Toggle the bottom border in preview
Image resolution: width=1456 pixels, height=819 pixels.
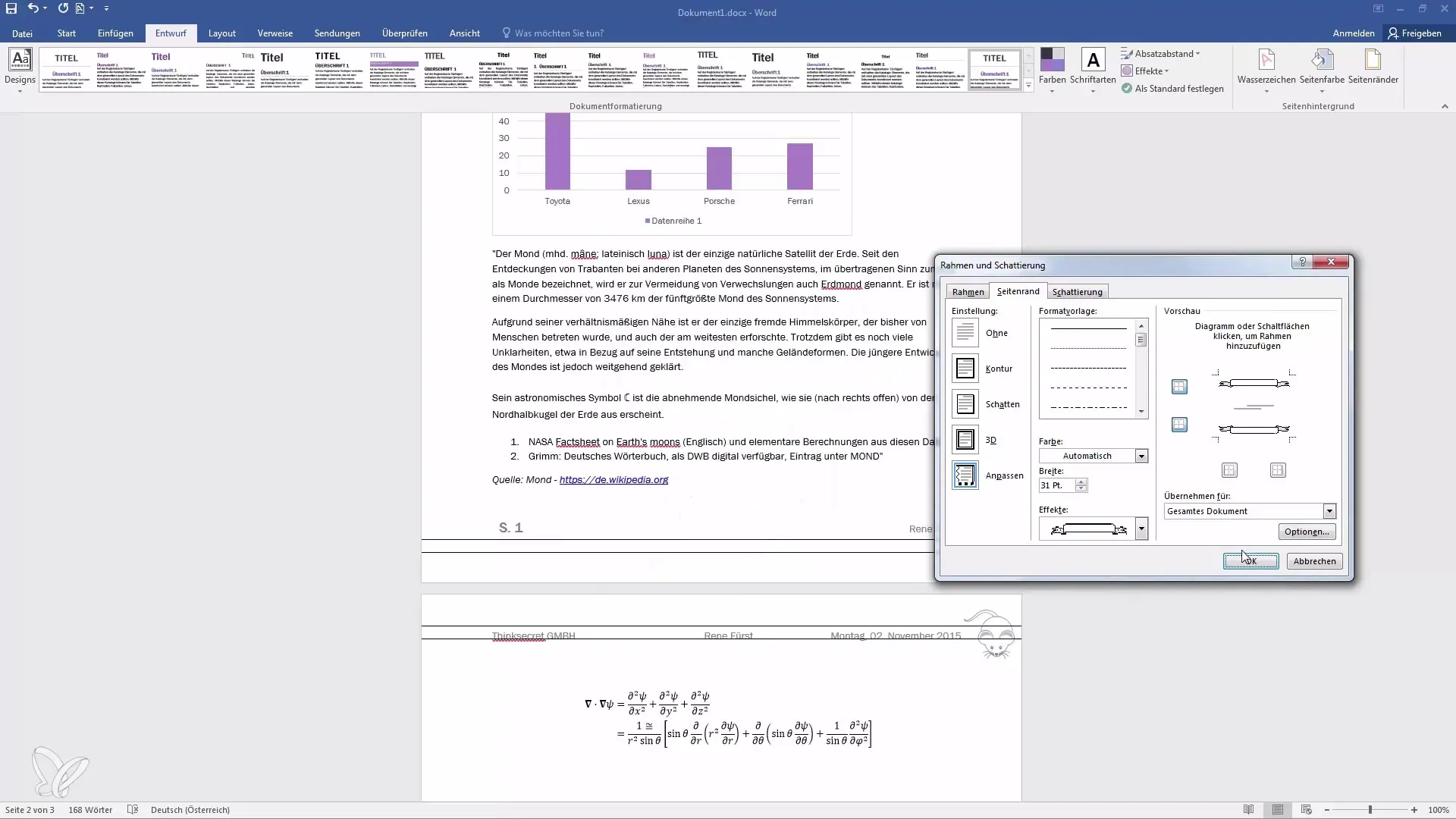pyautogui.click(x=1179, y=425)
